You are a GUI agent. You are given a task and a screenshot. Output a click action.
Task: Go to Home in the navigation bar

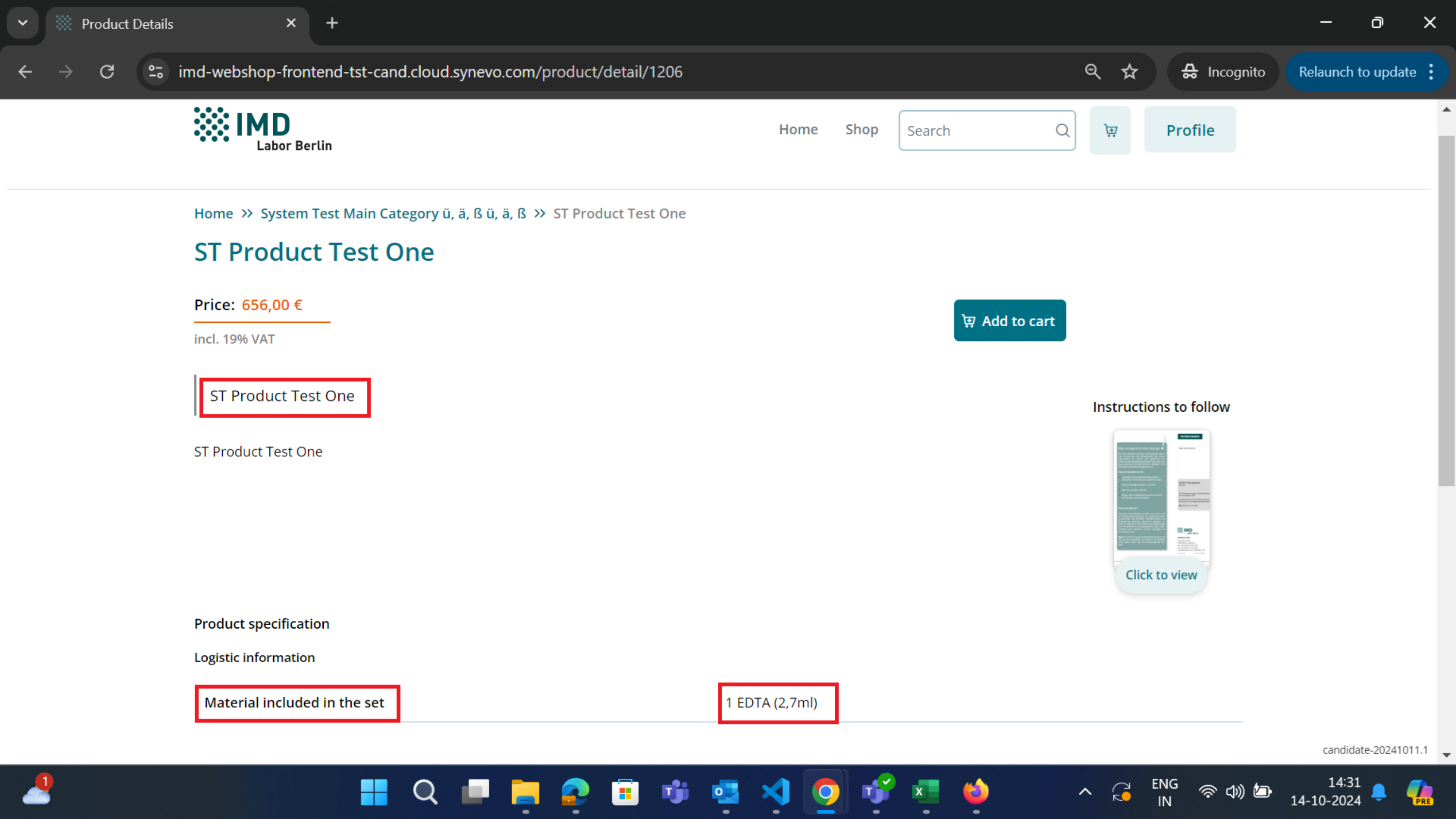(798, 130)
